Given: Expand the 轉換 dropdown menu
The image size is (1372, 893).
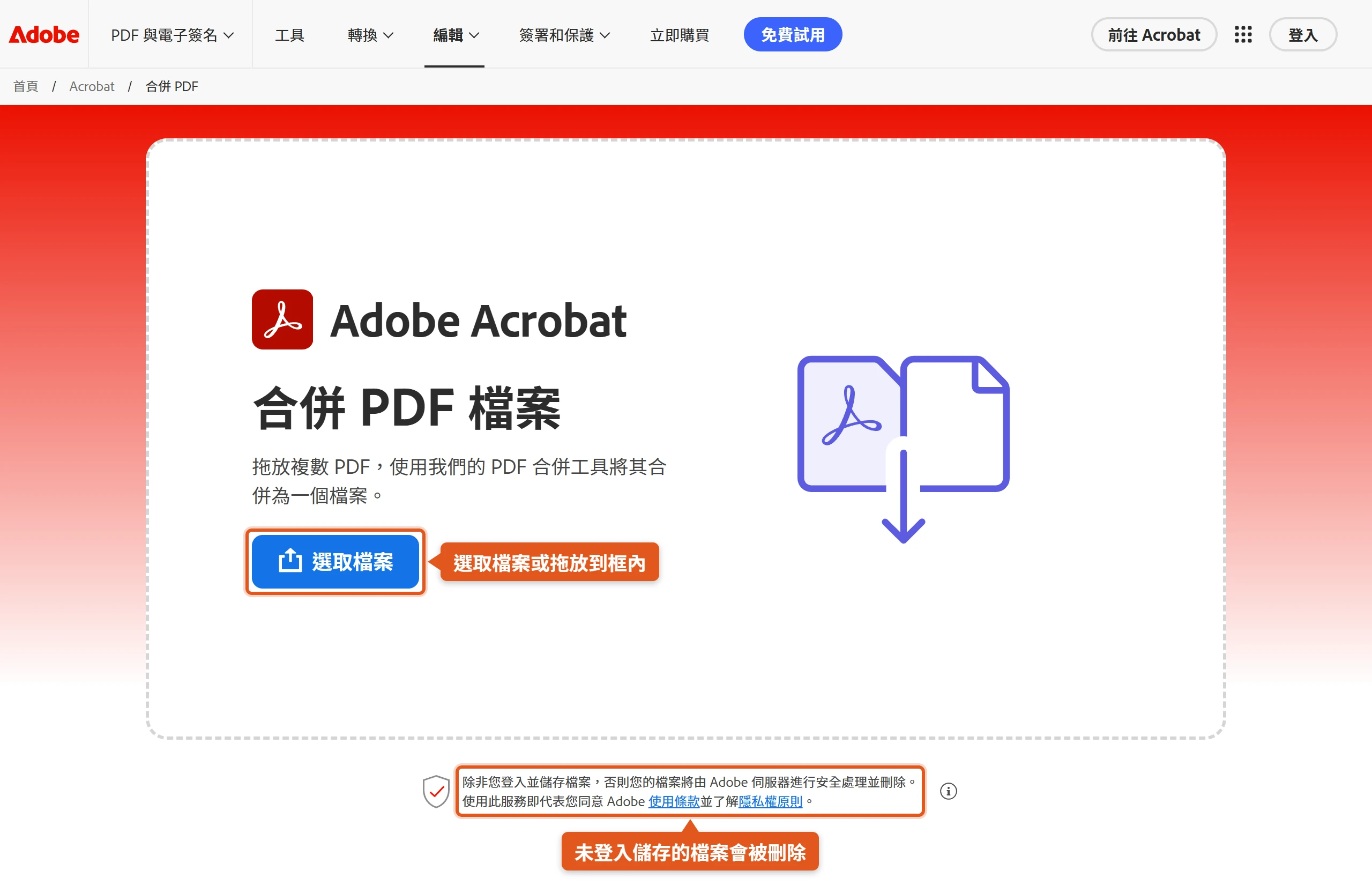Looking at the screenshot, I should (371, 35).
